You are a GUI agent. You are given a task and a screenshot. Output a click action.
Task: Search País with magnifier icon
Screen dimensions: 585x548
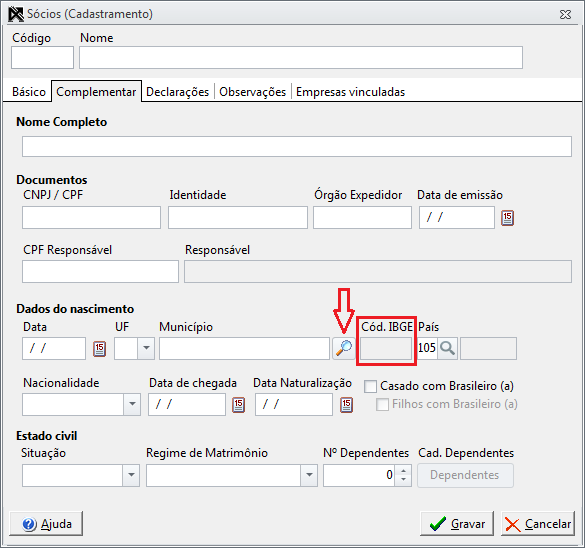[x=447, y=348]
